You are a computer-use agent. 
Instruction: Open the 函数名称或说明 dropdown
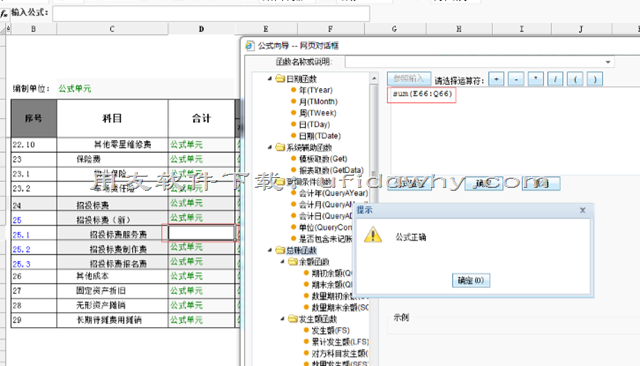(608, 62)
